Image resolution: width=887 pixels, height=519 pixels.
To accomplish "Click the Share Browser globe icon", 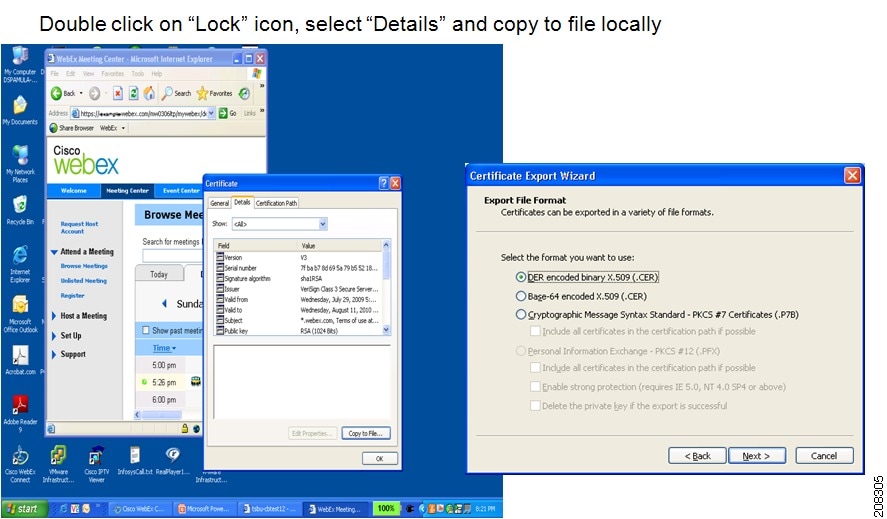I will pos(54,128).
